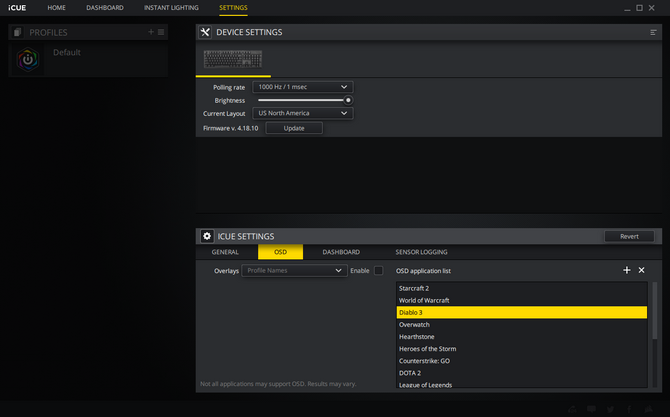Select League of Legends in the list
Viewport: 670px width, 417px height.
[x=521, y=384]
